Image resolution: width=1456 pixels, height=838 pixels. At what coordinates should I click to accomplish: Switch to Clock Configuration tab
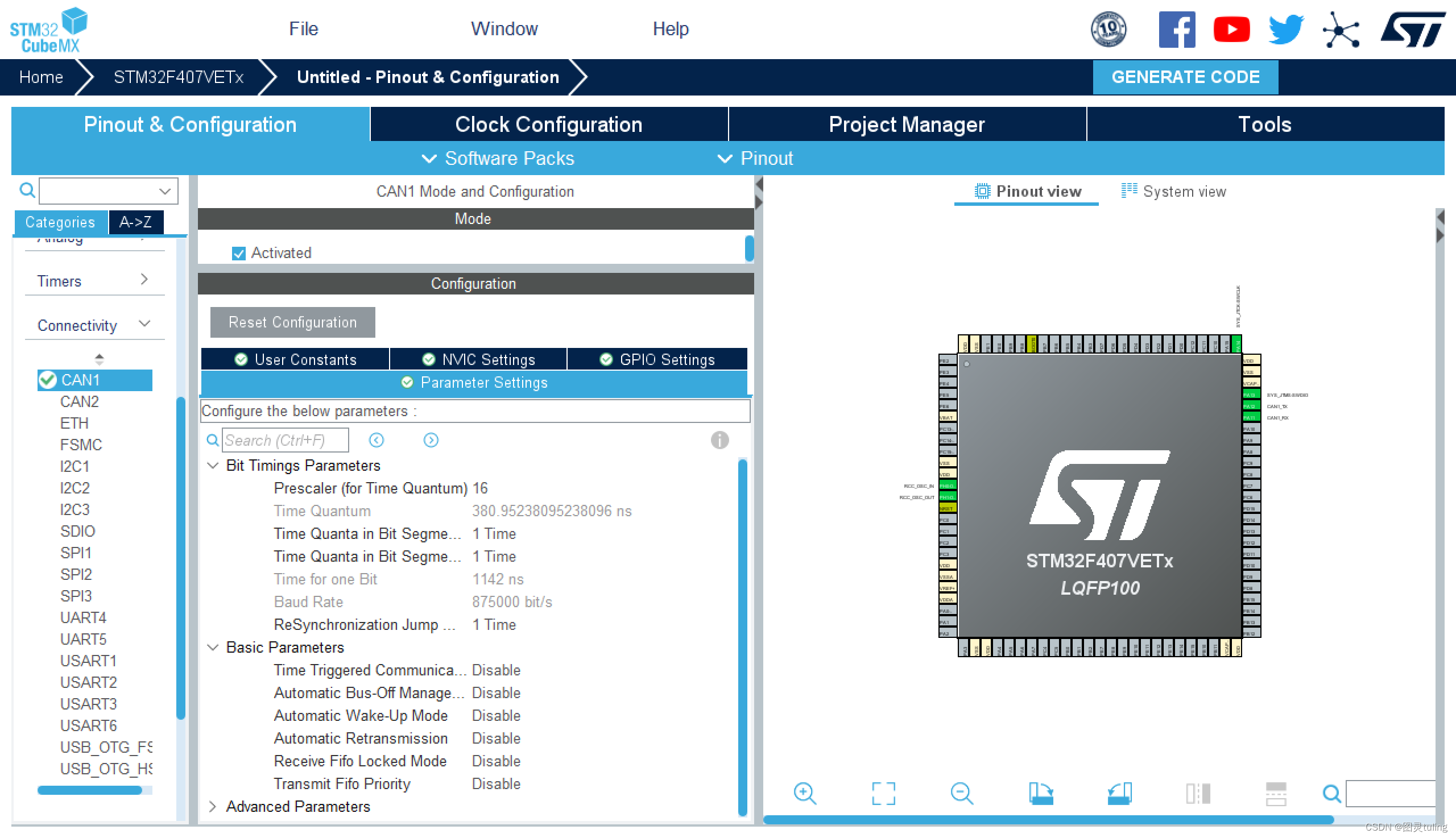pos(549,125)
